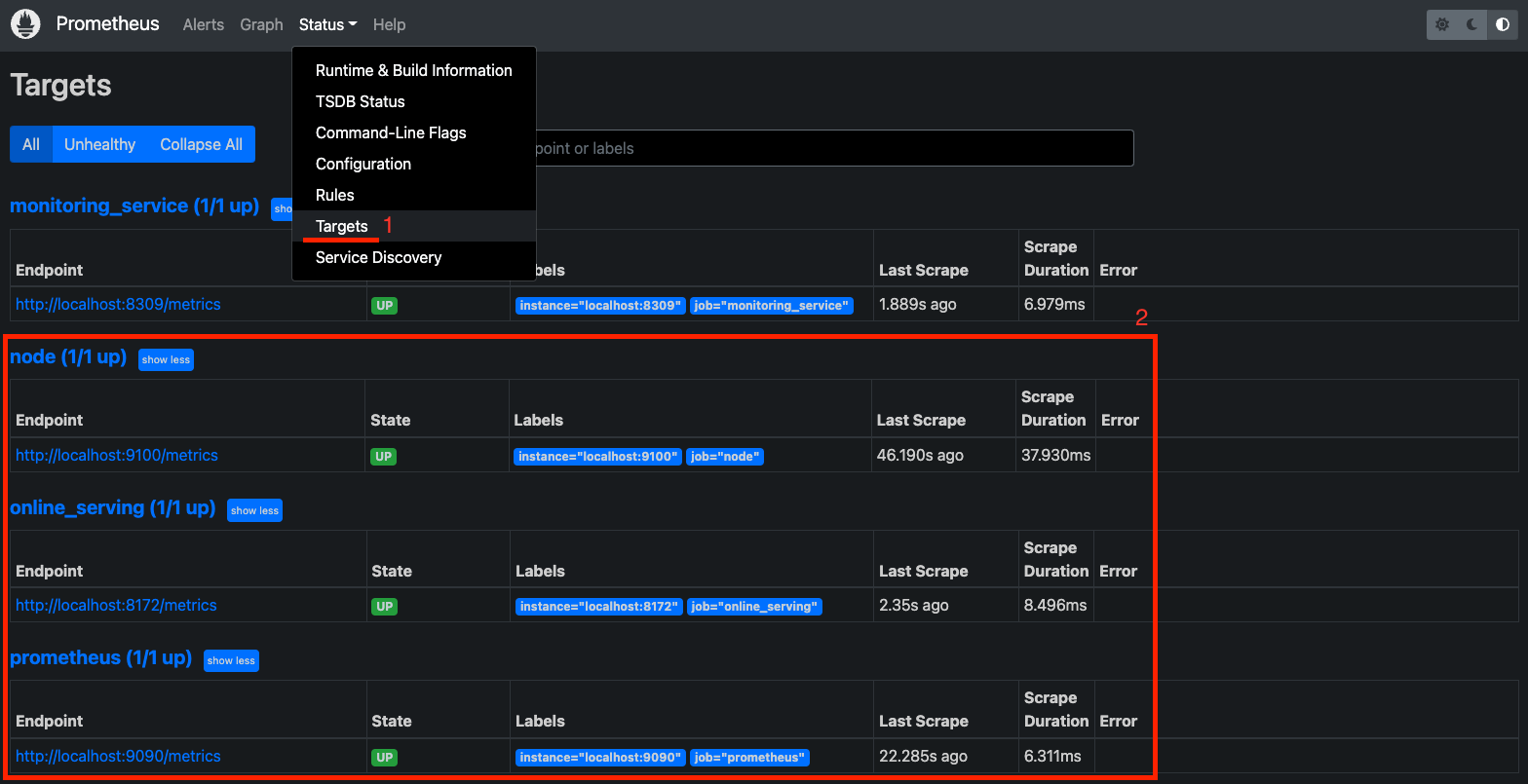Click the 2.35s ago last scrape value
The width and height of the screenshot is (1528, 784).
[914, 605]
